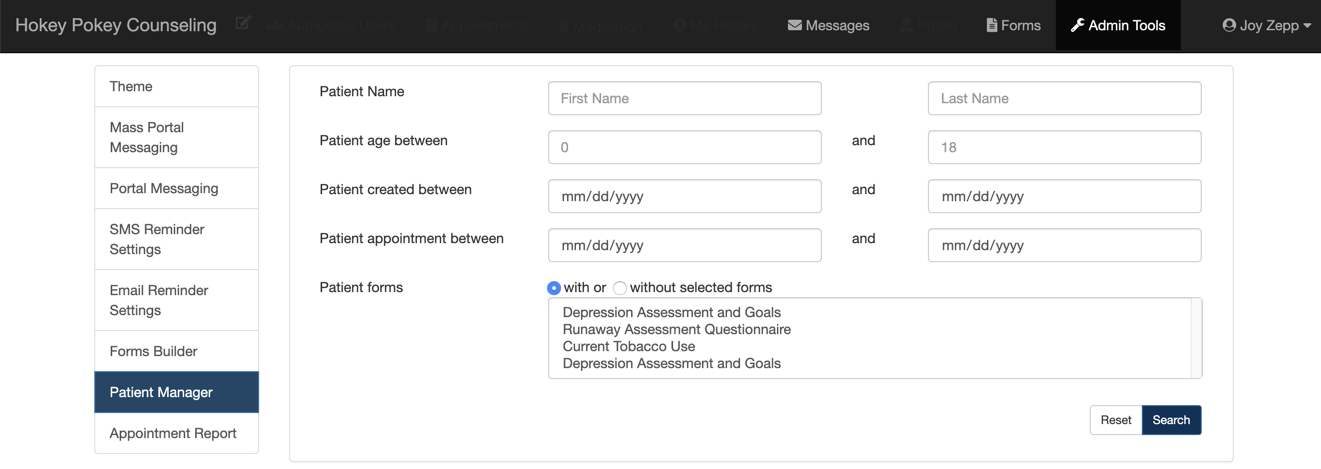Click the Reset button

(x=1116, y=420)
